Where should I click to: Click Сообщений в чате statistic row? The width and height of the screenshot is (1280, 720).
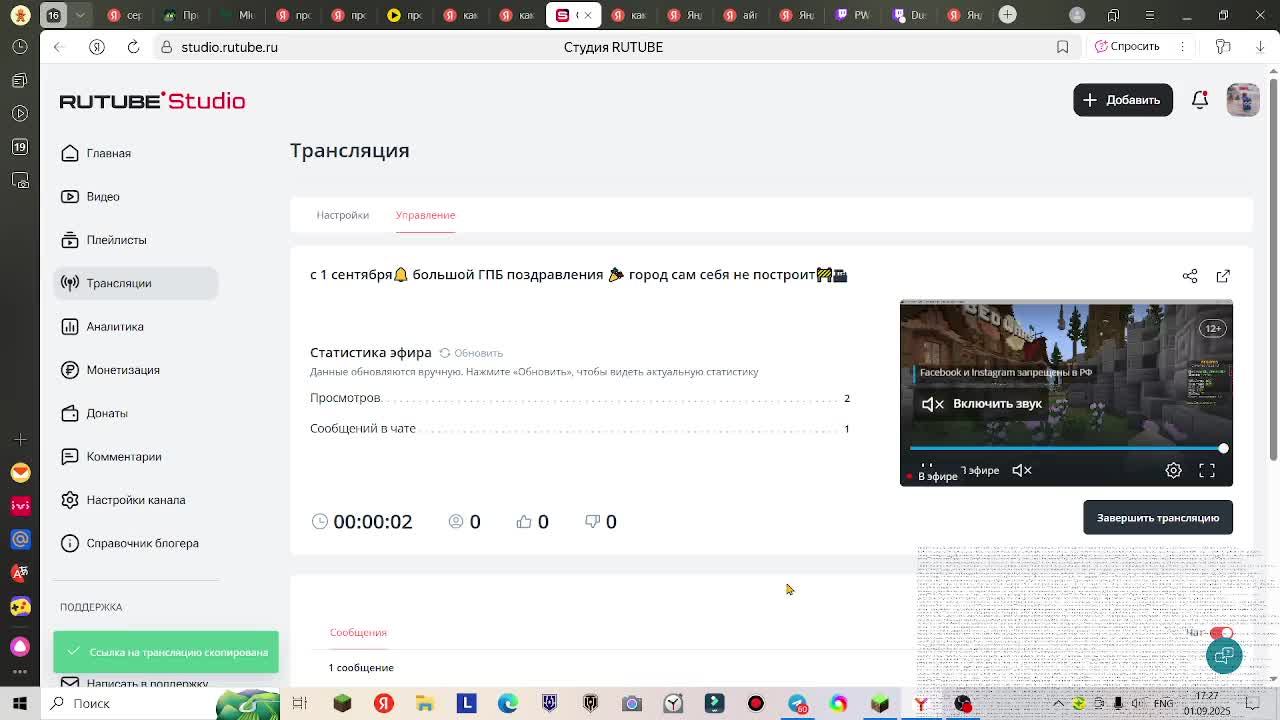click(580, 428)
